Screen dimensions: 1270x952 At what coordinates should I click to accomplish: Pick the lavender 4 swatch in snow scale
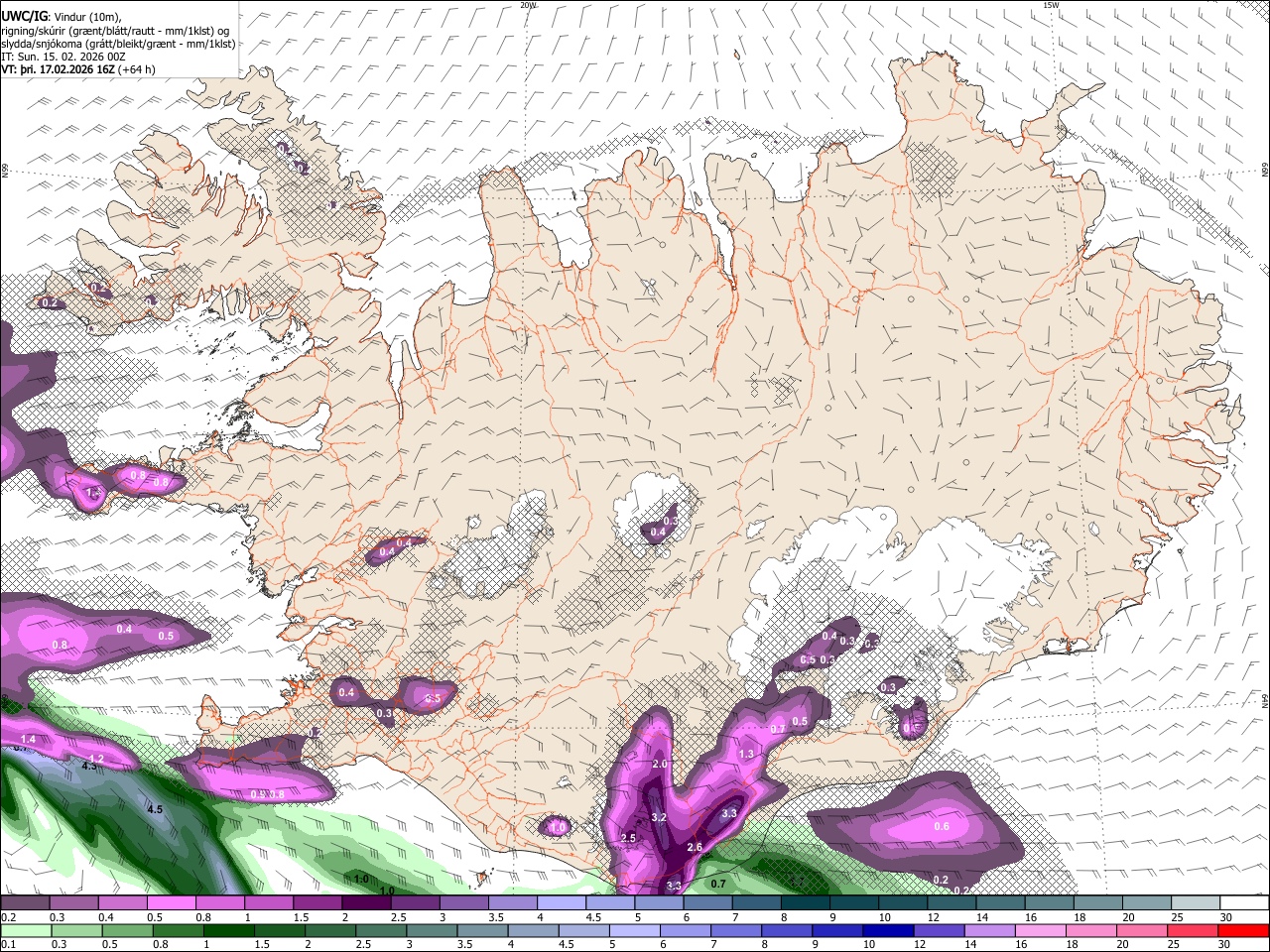(562, 903)
